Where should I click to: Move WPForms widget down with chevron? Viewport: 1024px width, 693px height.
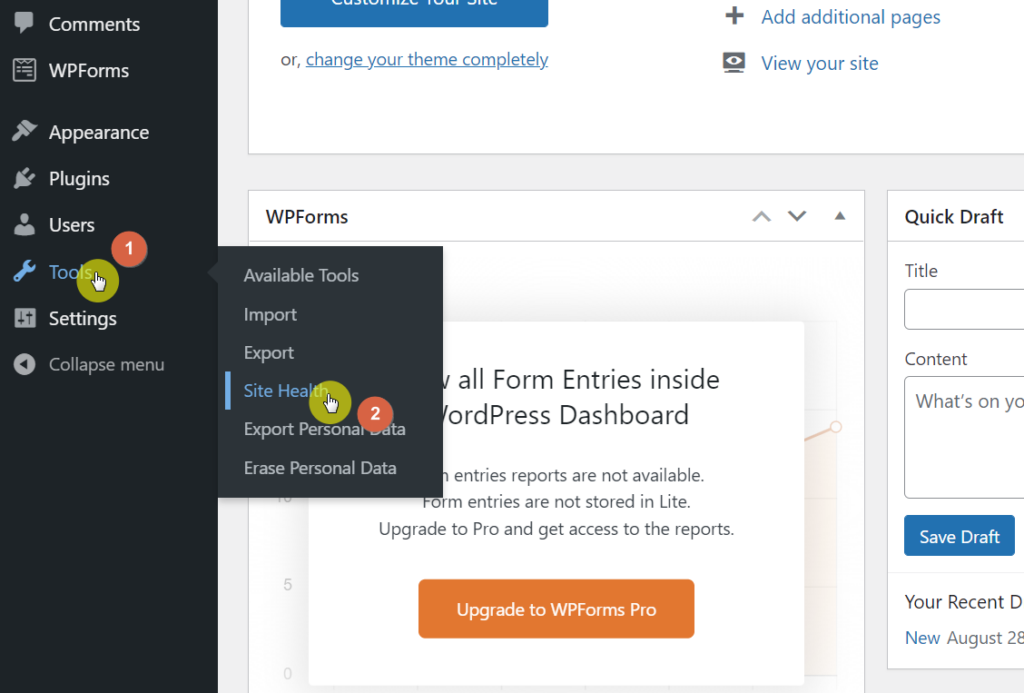(x=797, y=216)
